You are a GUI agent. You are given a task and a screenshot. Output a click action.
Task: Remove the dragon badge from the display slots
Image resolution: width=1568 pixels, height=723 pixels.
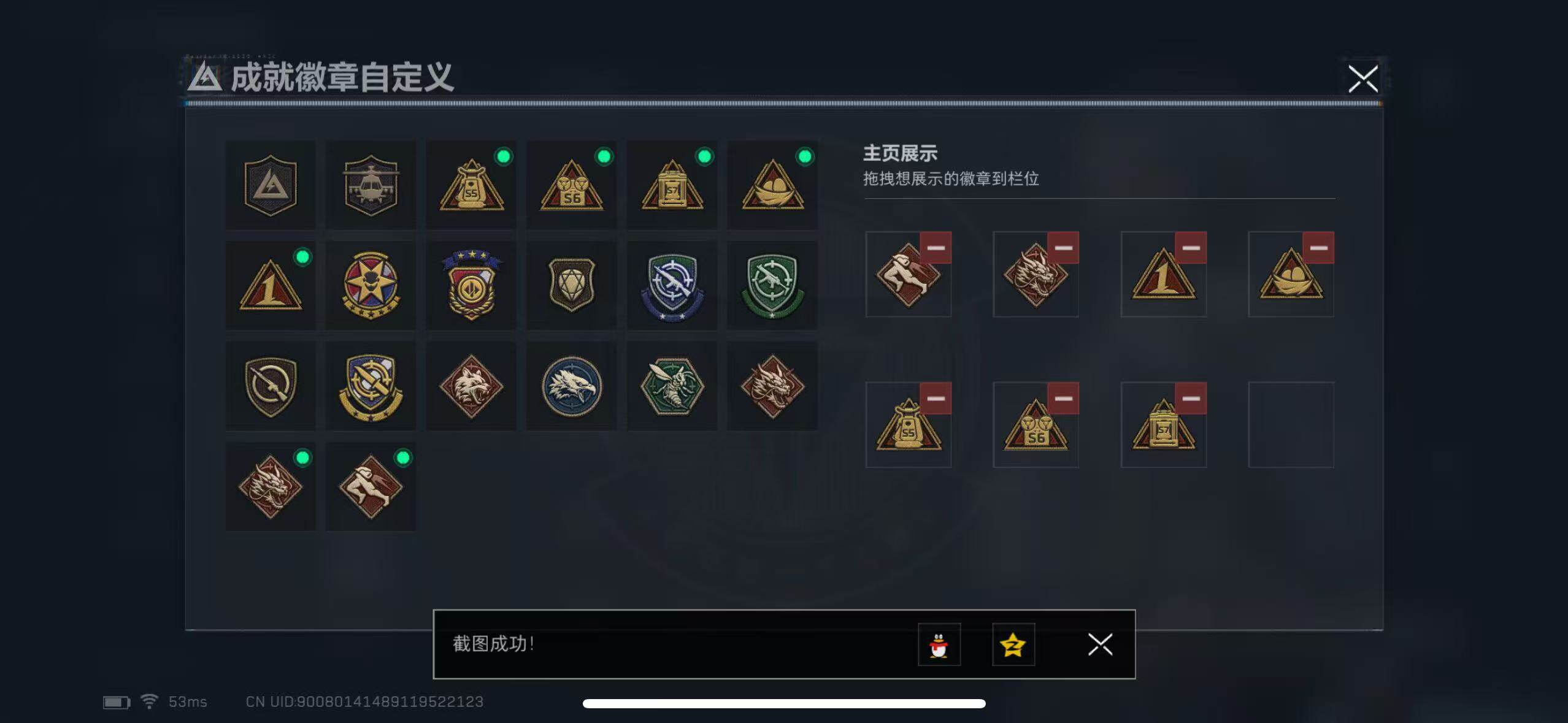click(1063, 248)
